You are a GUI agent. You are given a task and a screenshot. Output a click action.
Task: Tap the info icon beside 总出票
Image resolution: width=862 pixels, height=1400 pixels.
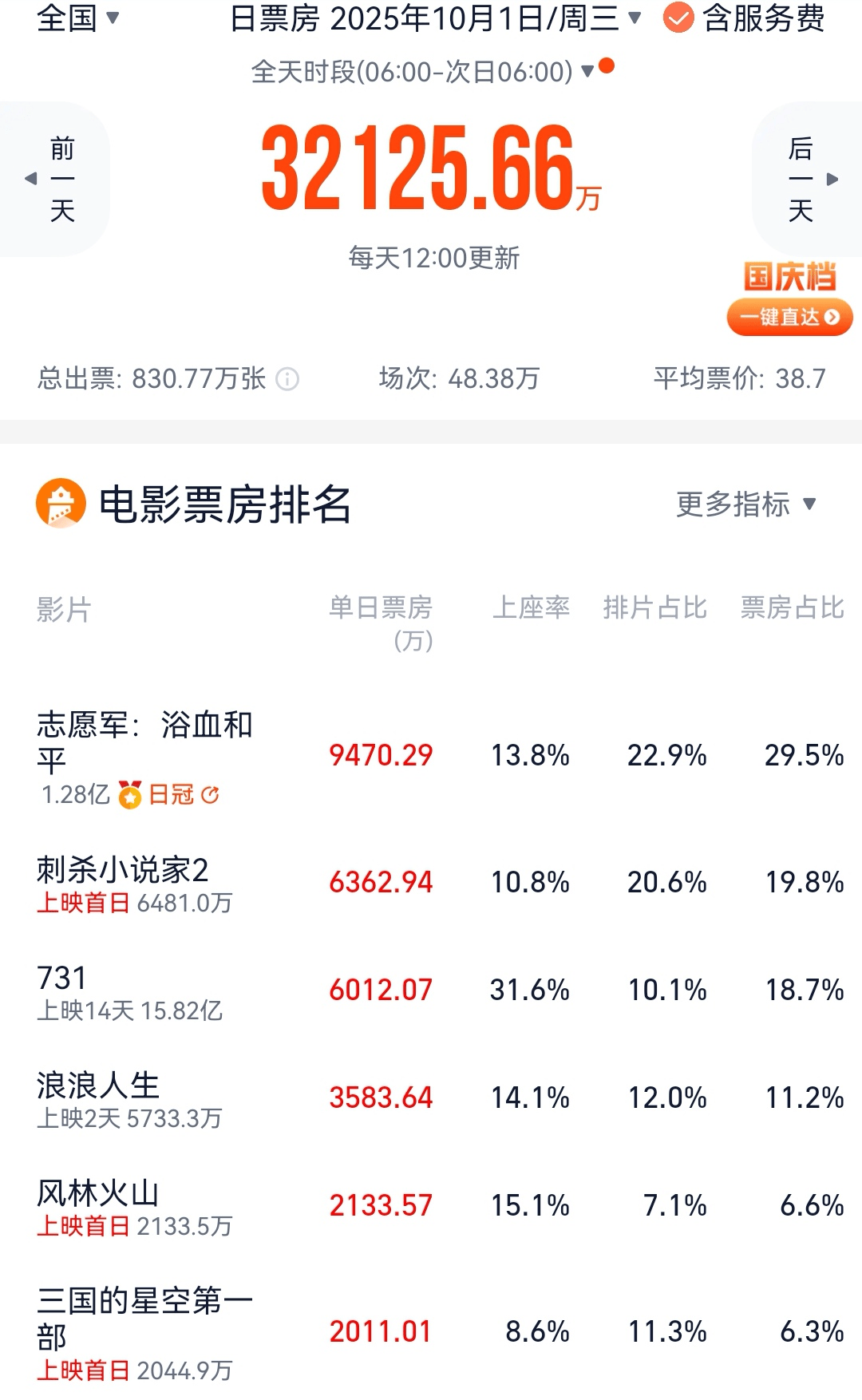[x=287, y=378]
